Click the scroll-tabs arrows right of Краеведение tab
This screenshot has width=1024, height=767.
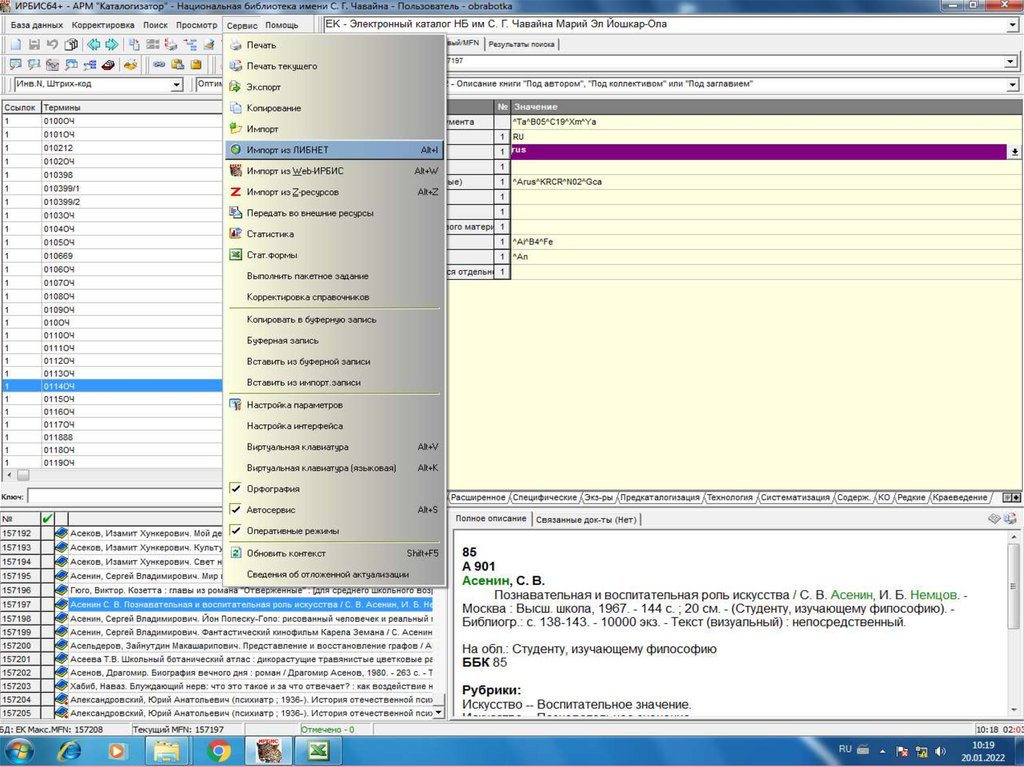pyautogui.click(x=1011, y=497)
